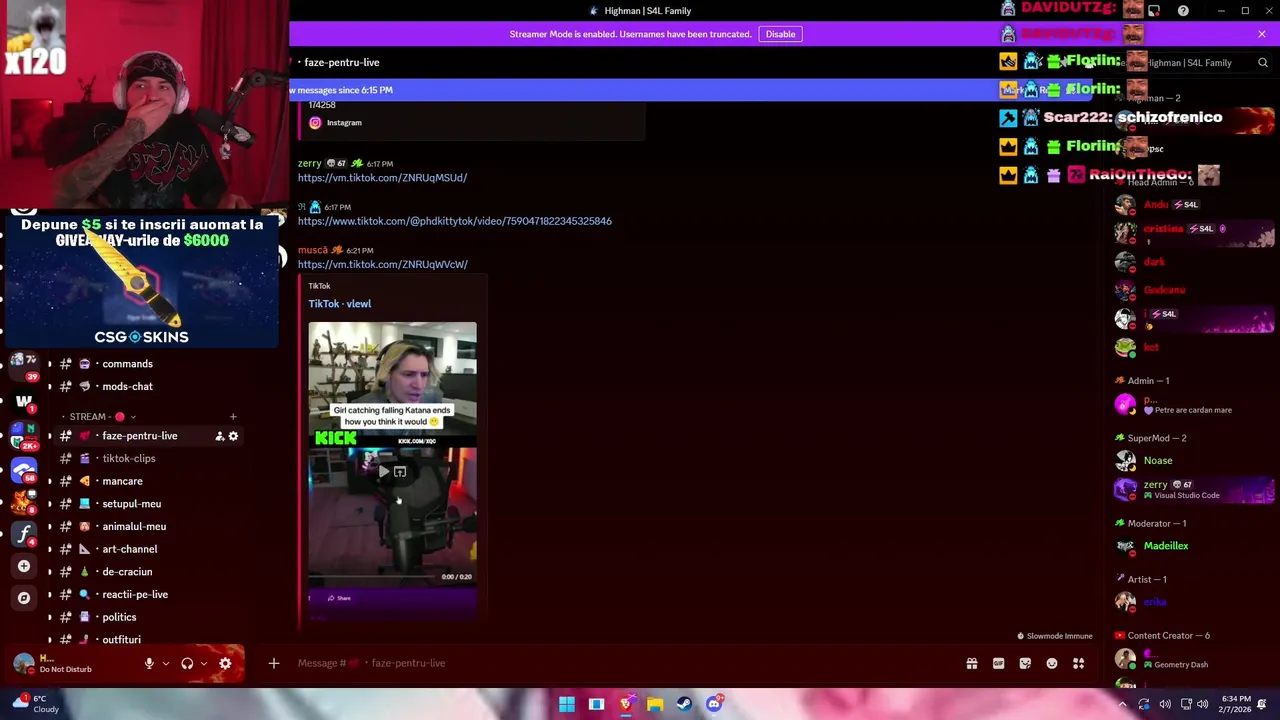Open the weather widget showing 6°C Cloudy
The width and height of the screenshot is (1280, 720).
pyautogui.click(x=34, y=704)
